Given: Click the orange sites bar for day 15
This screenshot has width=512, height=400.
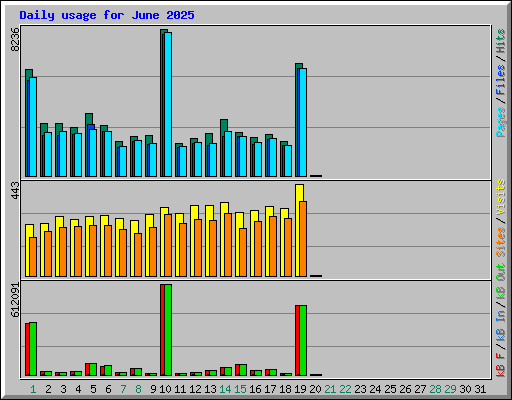Looking at the screenshot, I should tap(243, 252).
